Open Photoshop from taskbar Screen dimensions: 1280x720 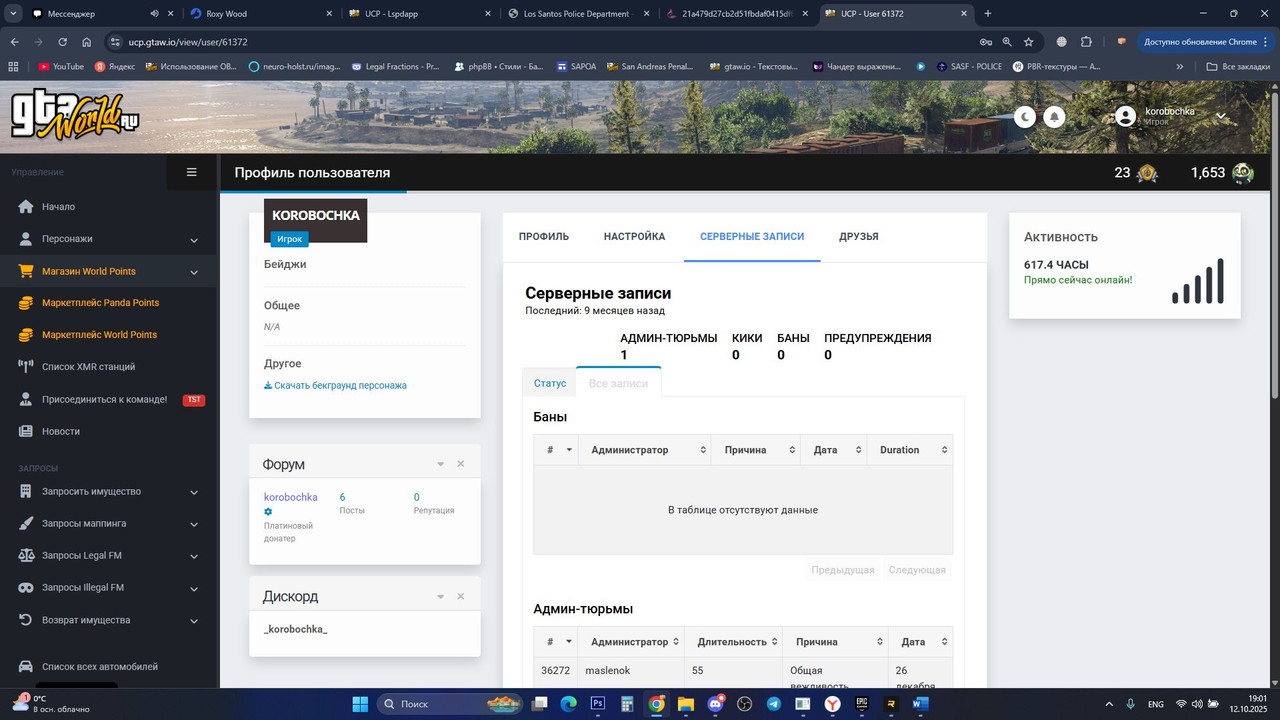598,704
